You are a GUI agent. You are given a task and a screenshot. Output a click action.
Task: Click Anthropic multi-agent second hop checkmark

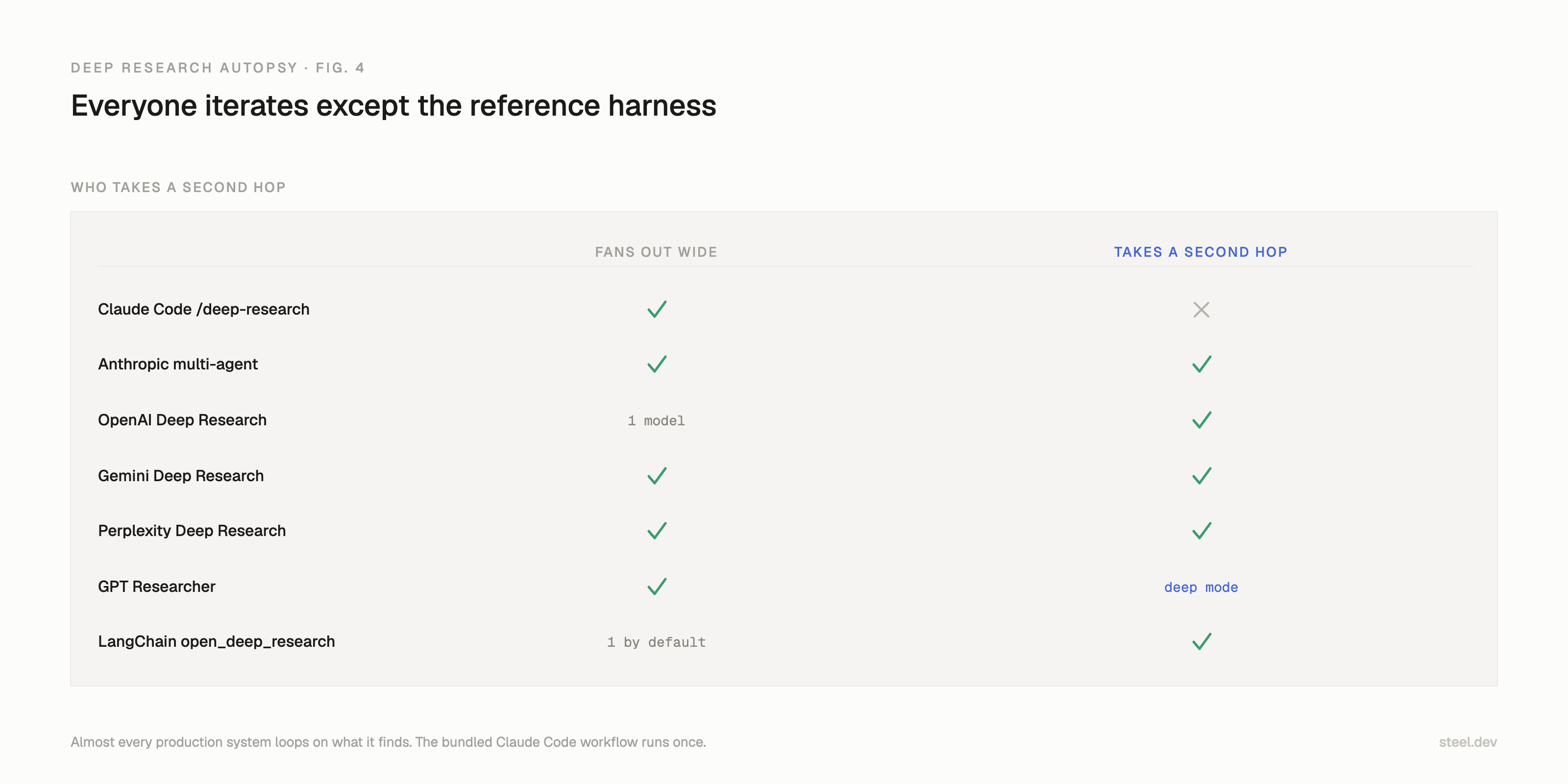[1201, 364]
